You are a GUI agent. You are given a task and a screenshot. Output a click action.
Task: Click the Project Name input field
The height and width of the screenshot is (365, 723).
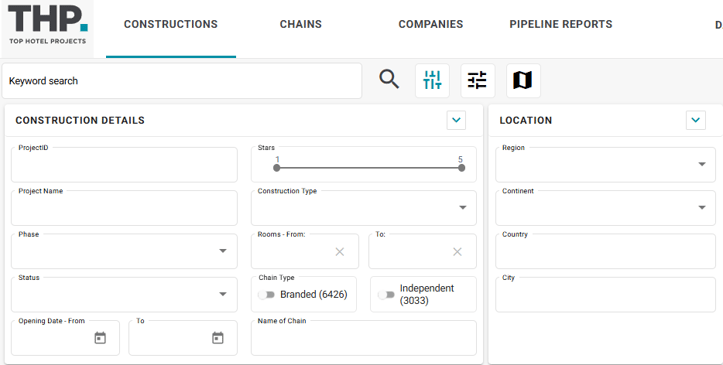(x=124, y=208)
